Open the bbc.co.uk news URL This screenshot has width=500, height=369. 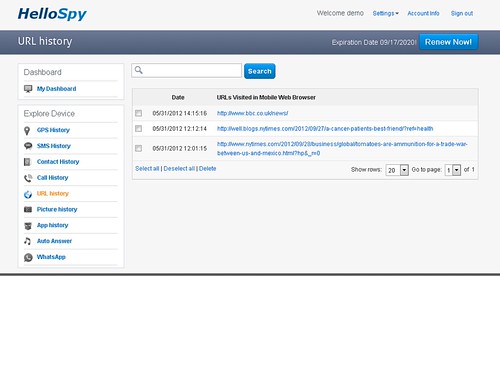(252, 113)
